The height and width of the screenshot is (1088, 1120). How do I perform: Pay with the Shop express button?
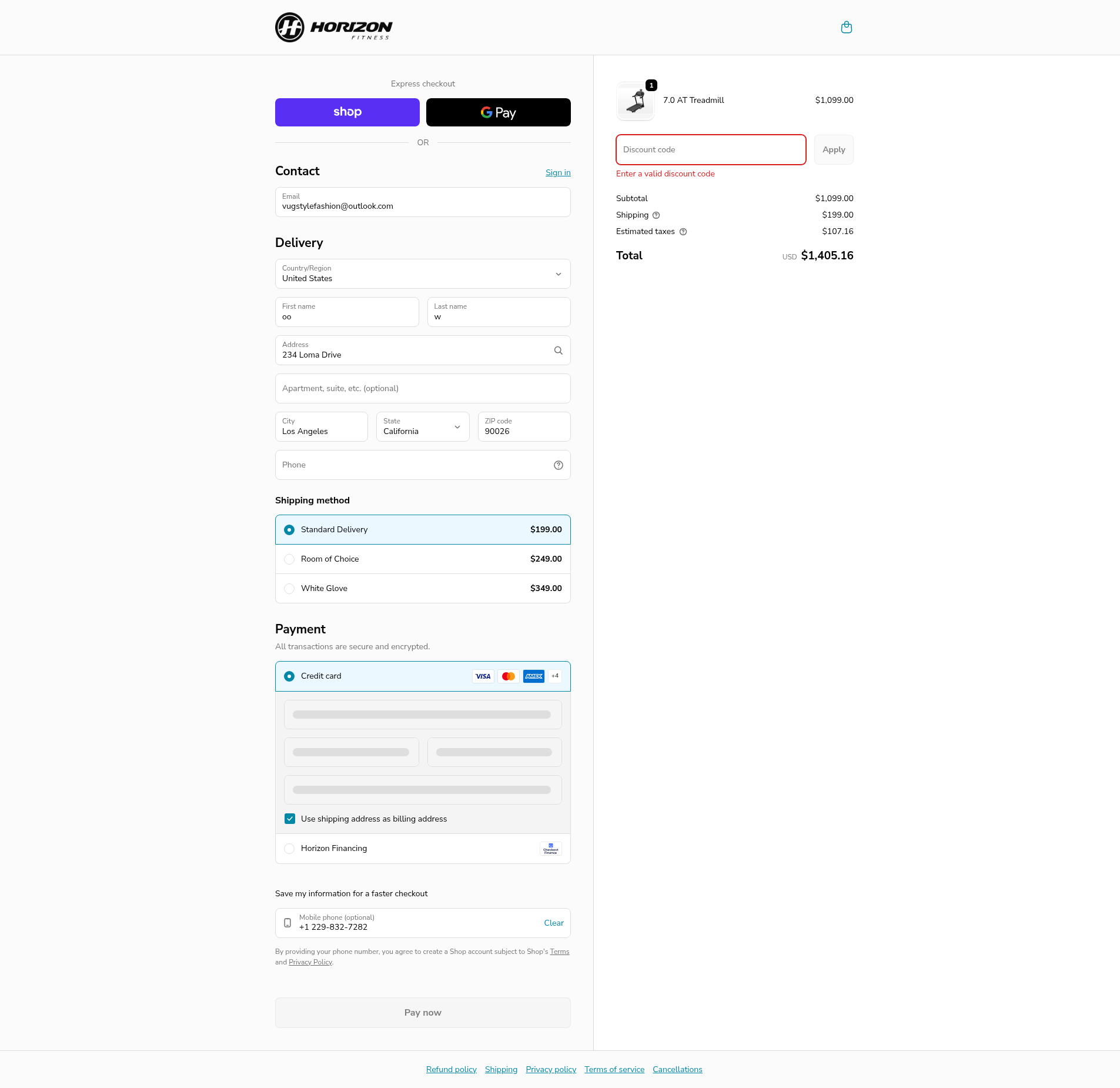(x=347, y=112)
